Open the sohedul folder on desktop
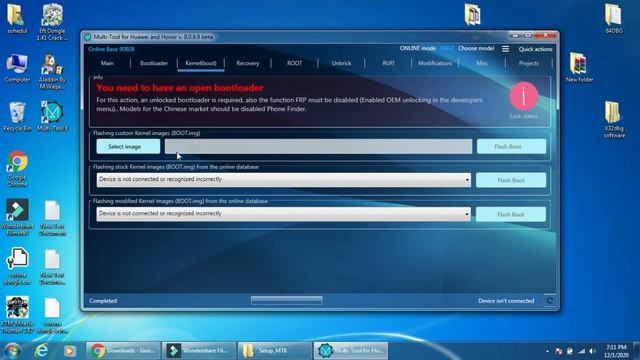Screen dimensions: 640x360 coord(17,19)
